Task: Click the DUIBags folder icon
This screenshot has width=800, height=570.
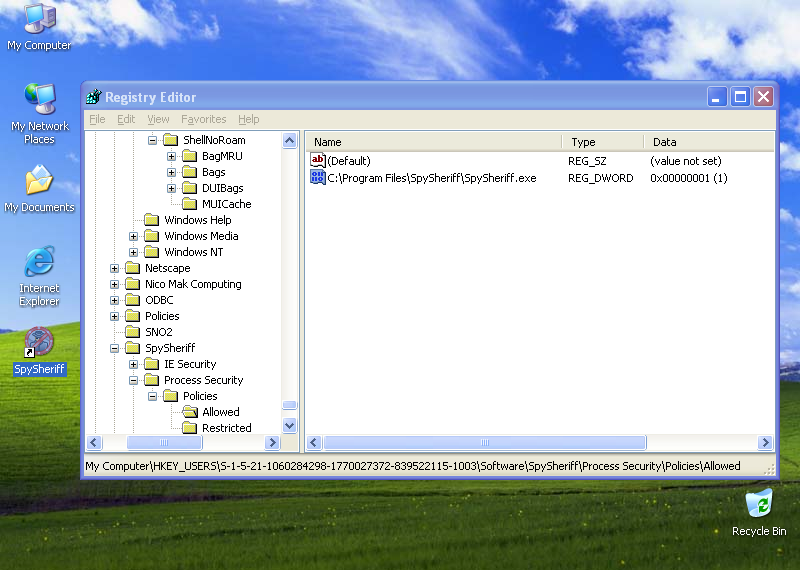Action: (189, 188)
